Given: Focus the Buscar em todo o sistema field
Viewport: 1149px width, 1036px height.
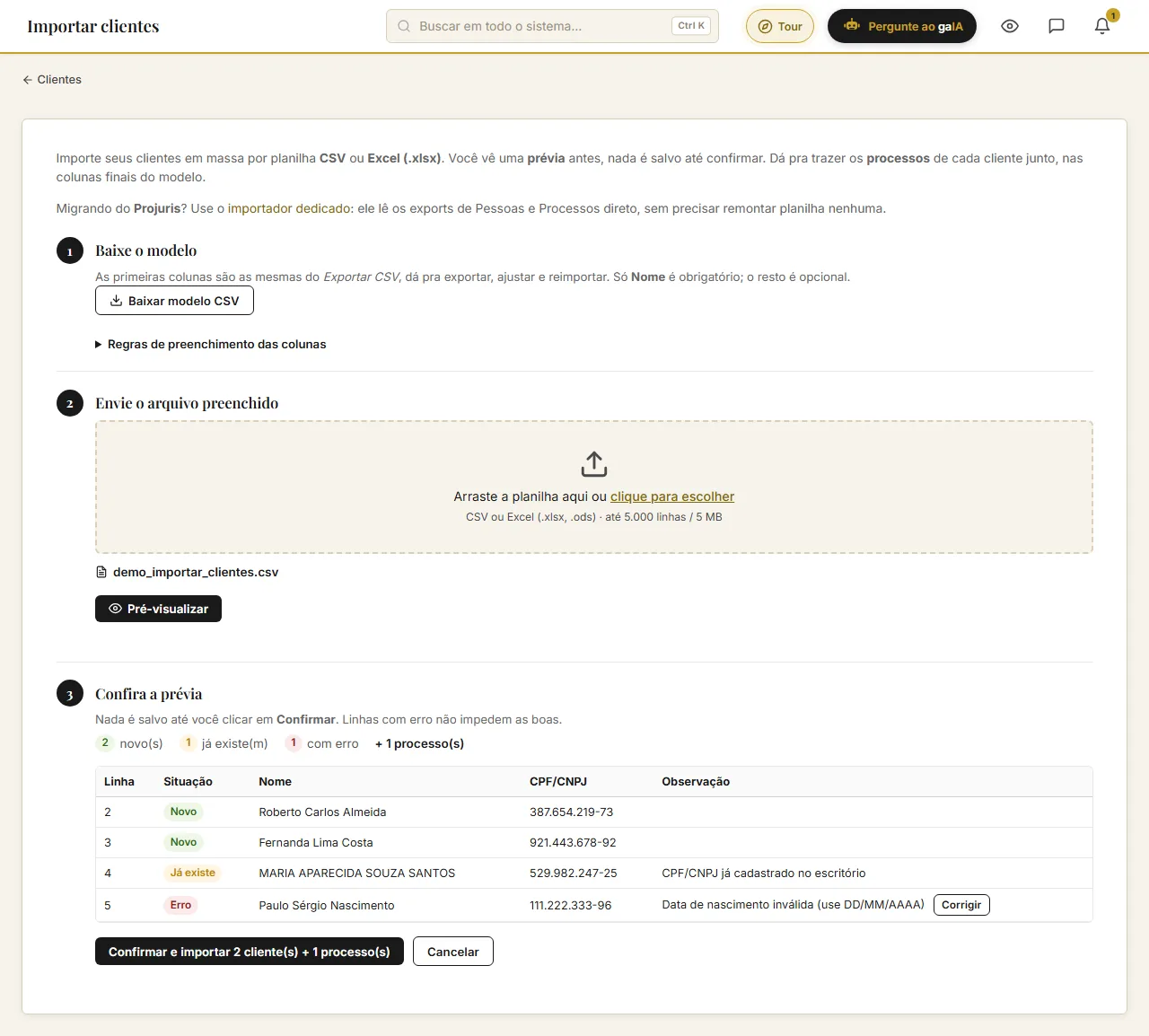Looking at the screenshot, I should 552,26.
